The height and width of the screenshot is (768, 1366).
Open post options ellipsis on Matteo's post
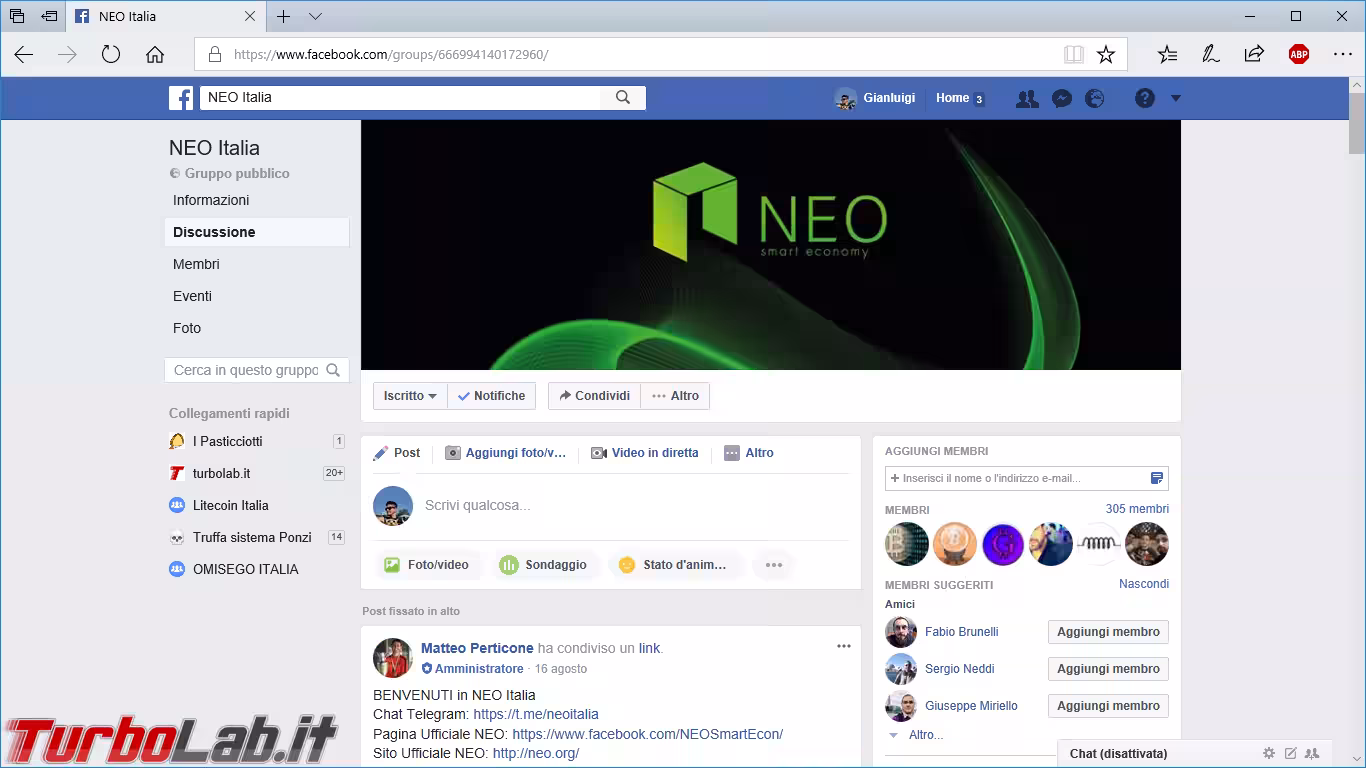coord(844,646)
